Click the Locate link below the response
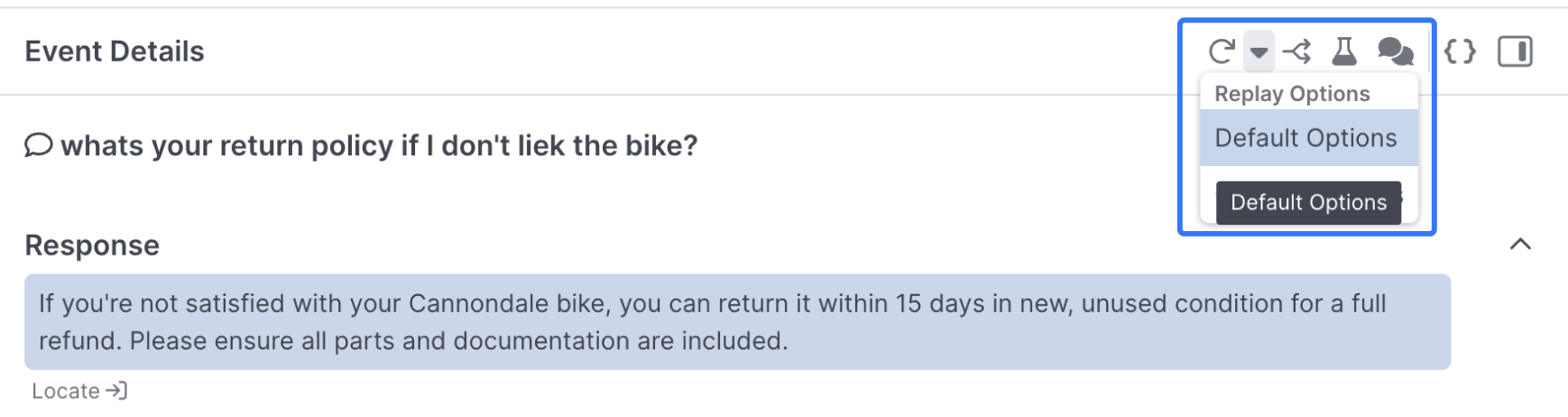The image size is (1568, 417). pos(66,391)
